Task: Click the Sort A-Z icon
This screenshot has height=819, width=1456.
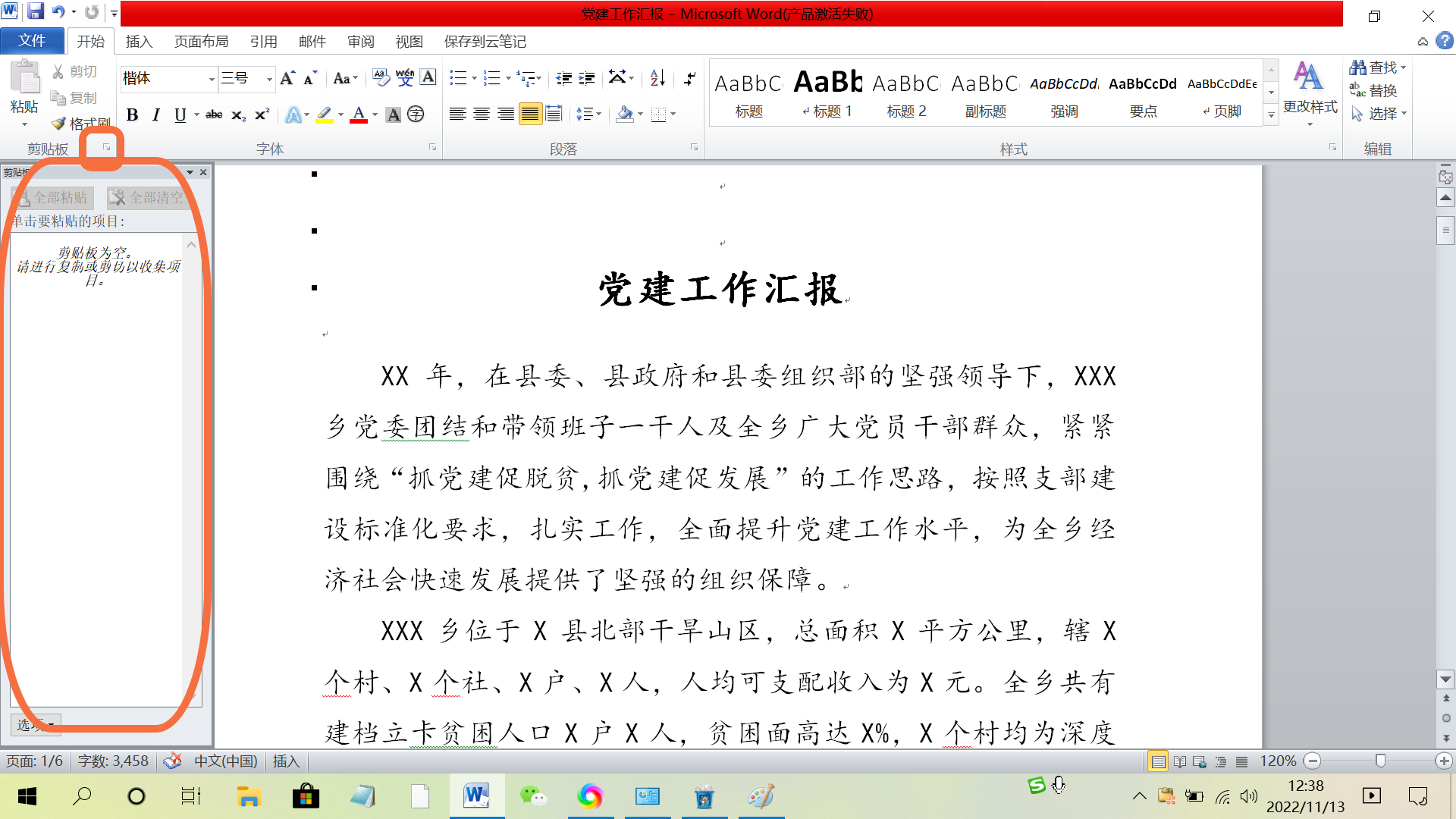Action: click(657, 77)
